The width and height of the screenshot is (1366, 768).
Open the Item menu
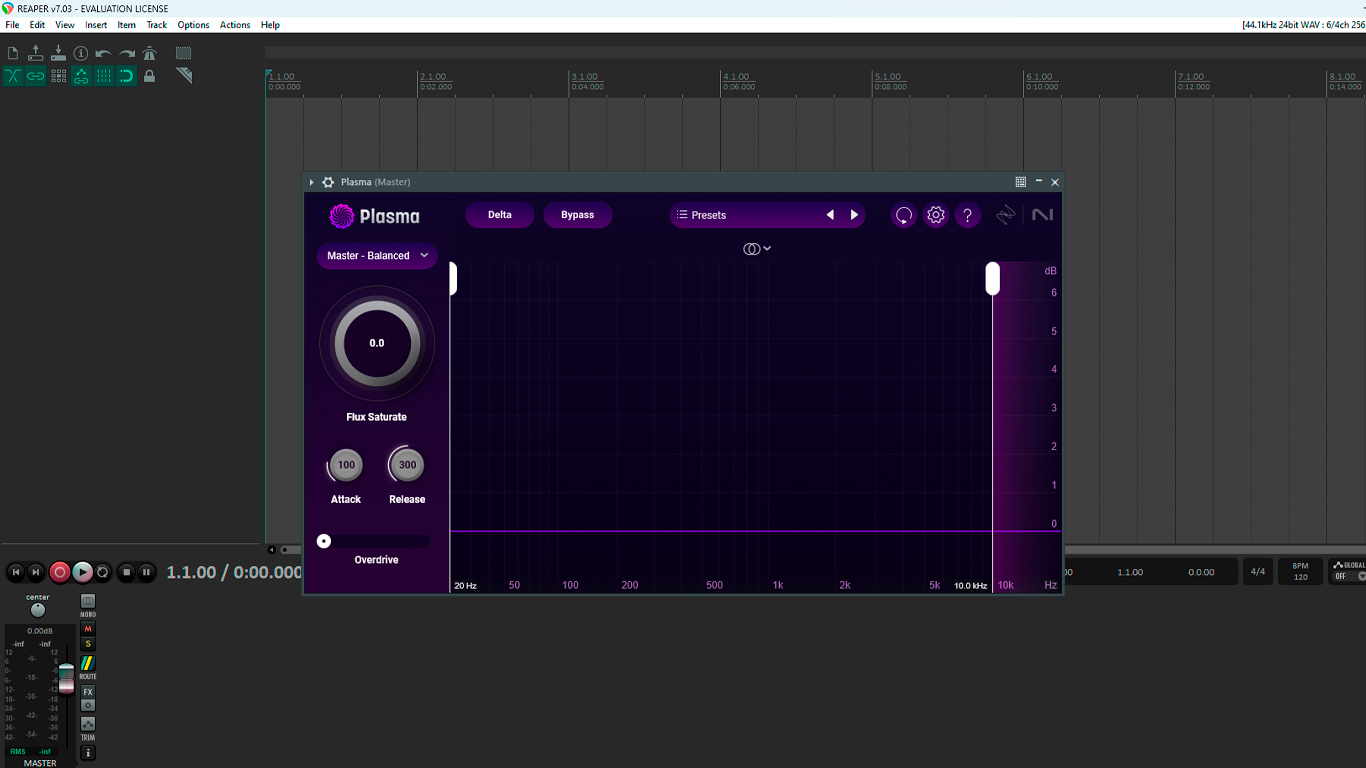(x=127, y=25)
